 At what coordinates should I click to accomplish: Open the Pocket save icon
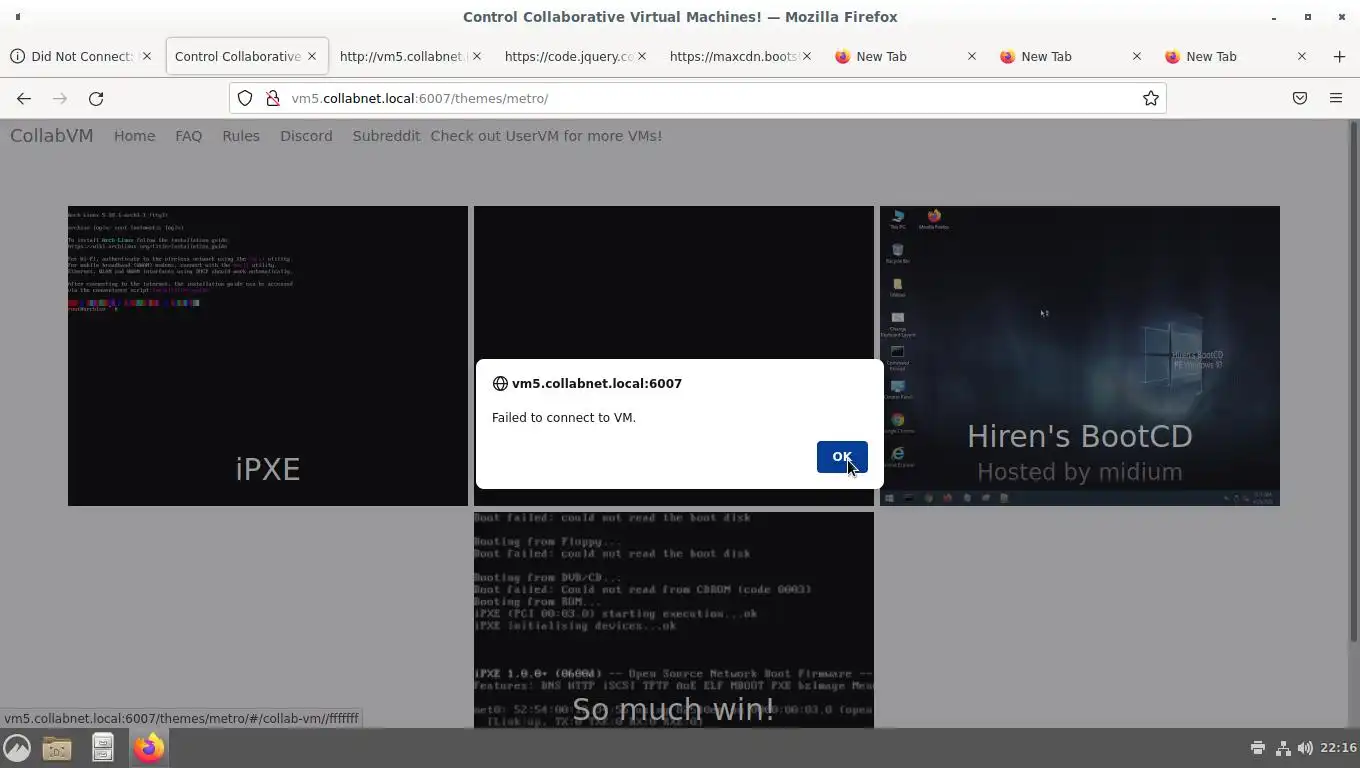pyautogui.click(x=1300, y=98)
